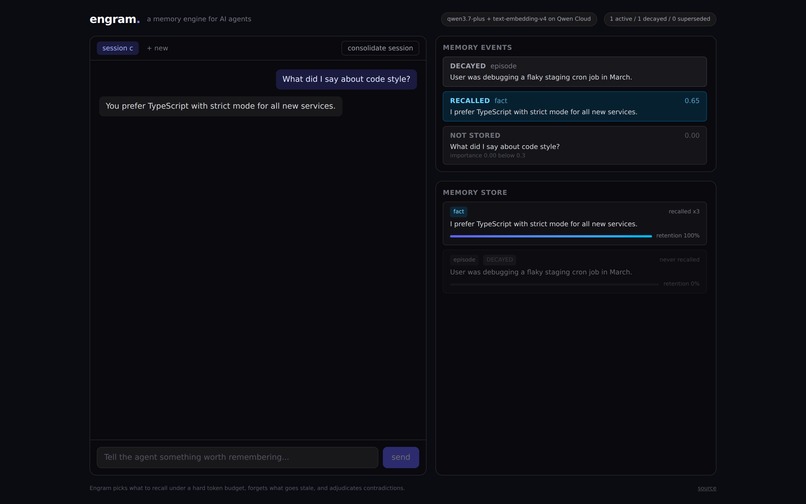Screen dimensions: 806x504
Task: Open the source link in the footer
Action: [707, 488]
